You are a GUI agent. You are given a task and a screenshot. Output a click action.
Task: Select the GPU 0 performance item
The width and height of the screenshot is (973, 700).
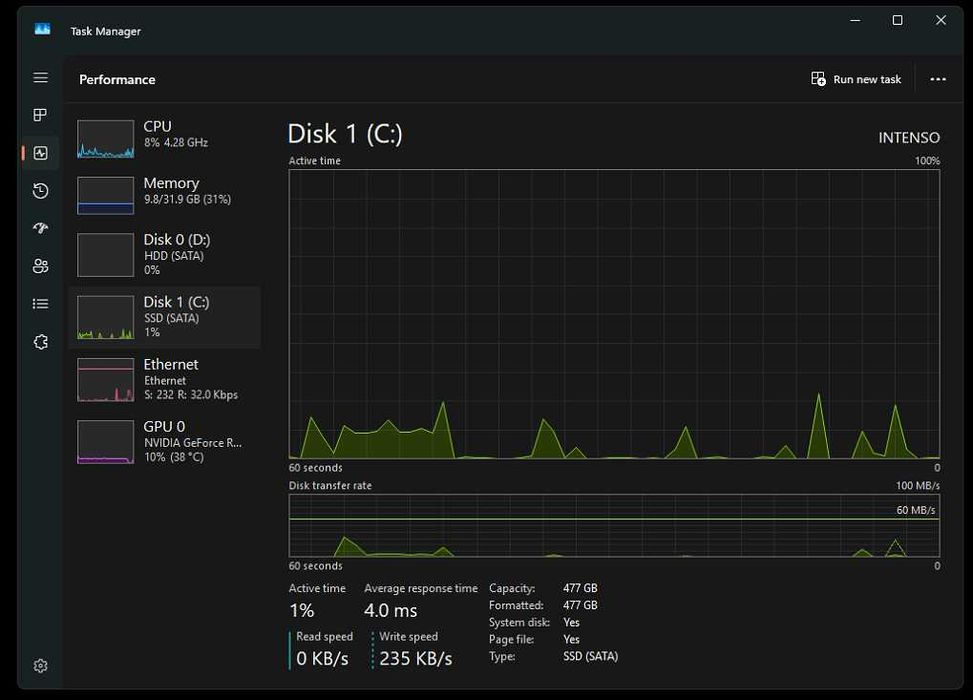coord(164,441)
